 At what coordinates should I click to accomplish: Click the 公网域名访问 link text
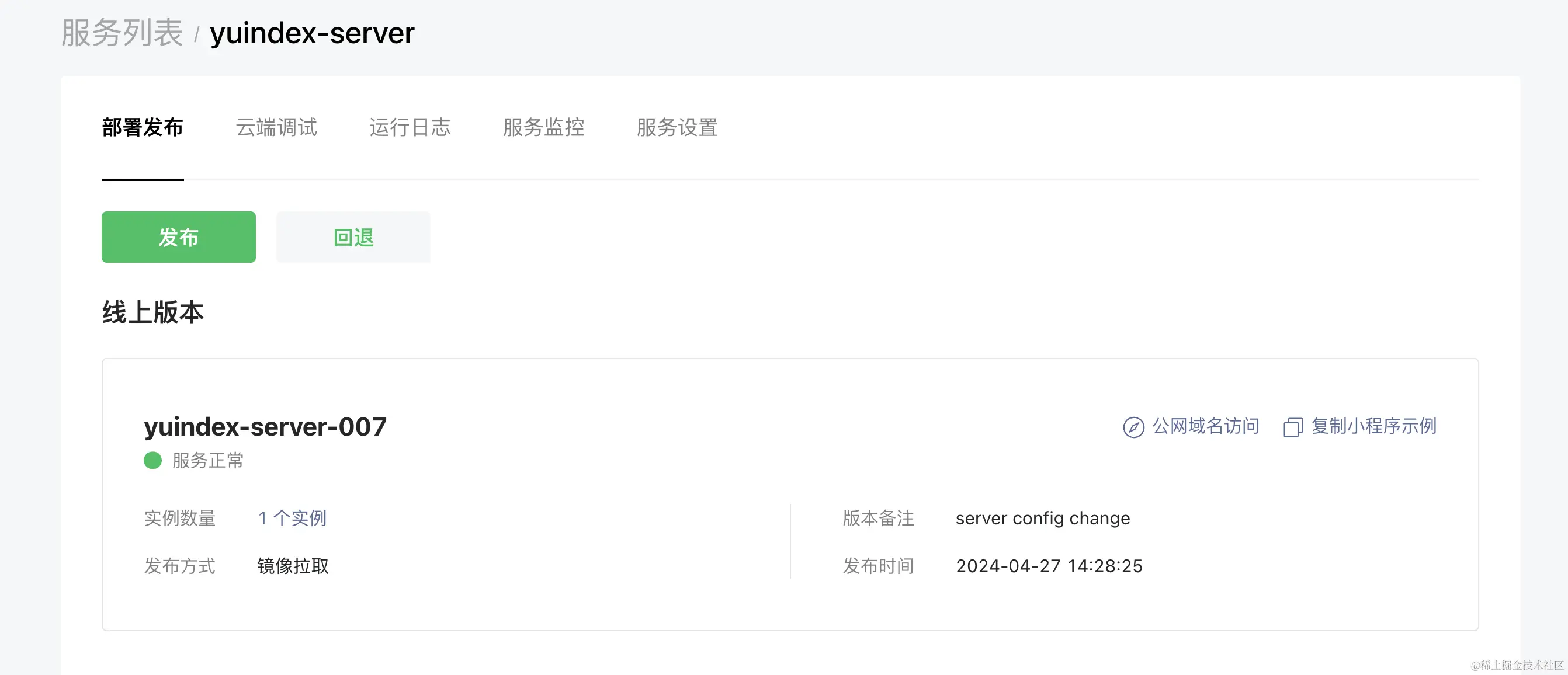(1205, 426)
